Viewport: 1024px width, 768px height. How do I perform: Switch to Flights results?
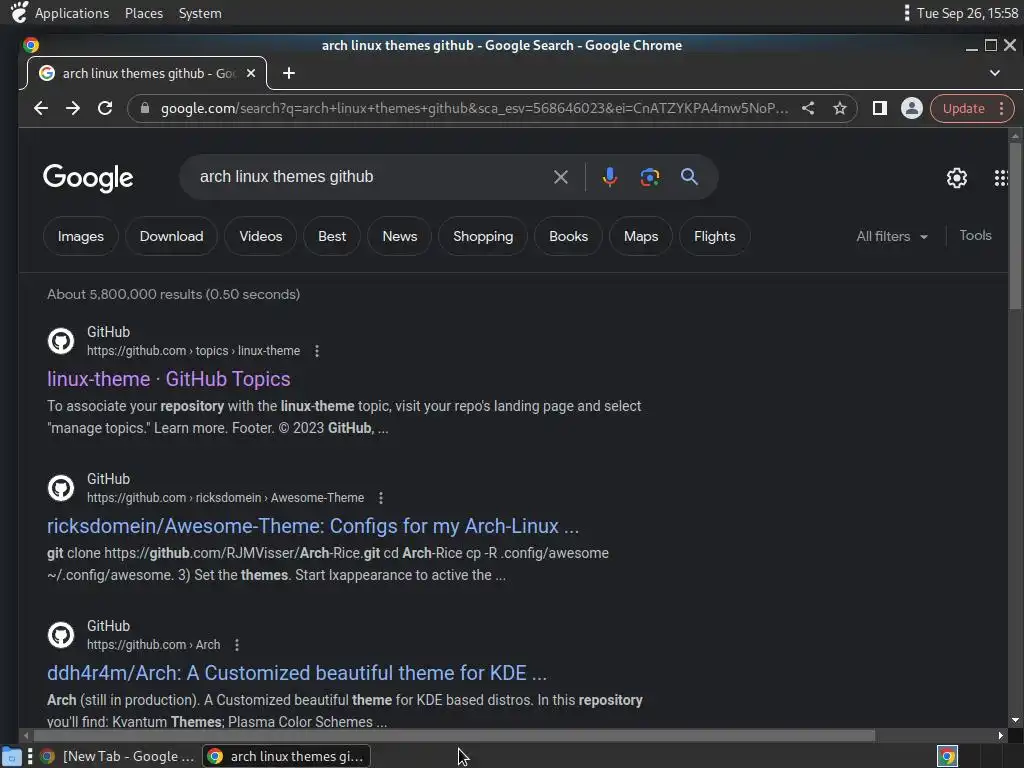(714, 236)
